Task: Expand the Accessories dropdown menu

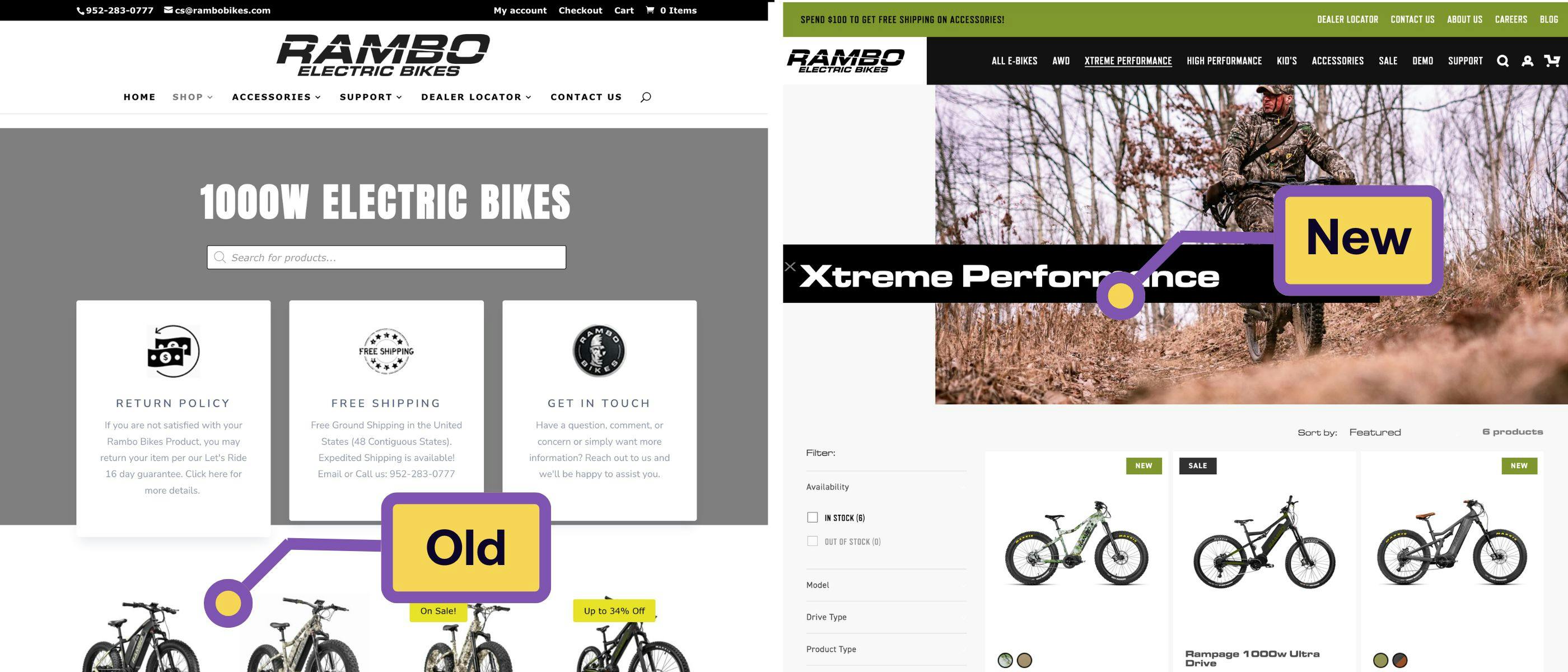Action: 276,97
